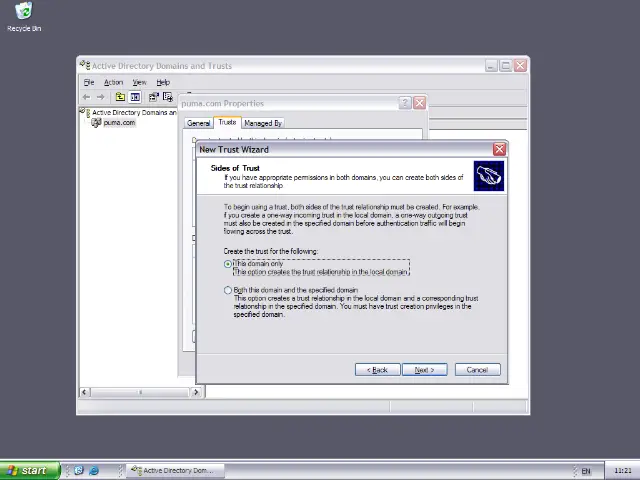Open the Action menu
Image resolution: width=640 pixels, height=480 pixels.
pos(113,82)
